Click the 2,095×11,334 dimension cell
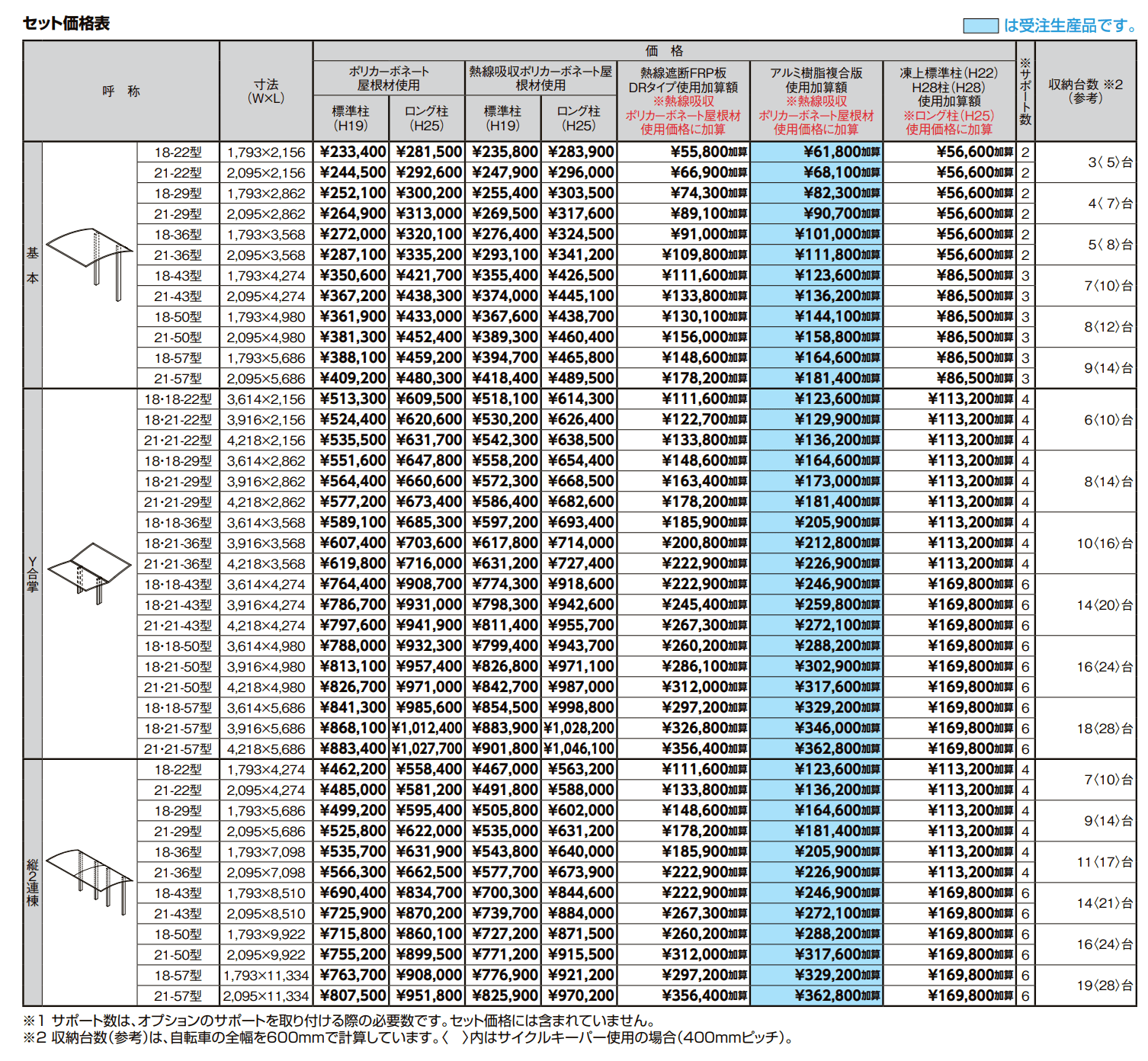Image resolution: width=1148 pixels, height=1061 pixels. pos(266,996)
